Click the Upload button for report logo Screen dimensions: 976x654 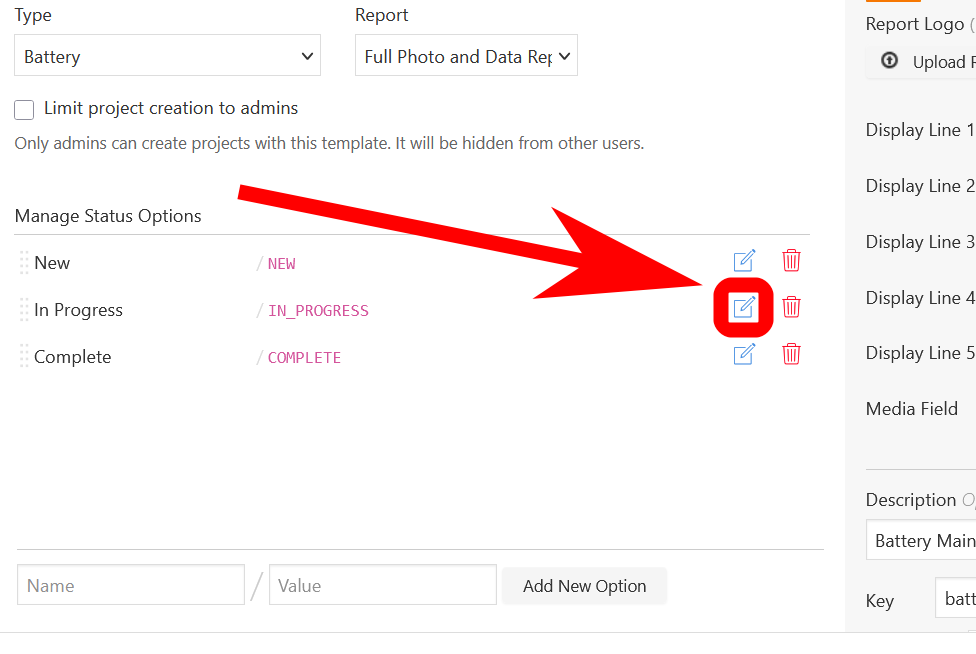click(922, 62)
